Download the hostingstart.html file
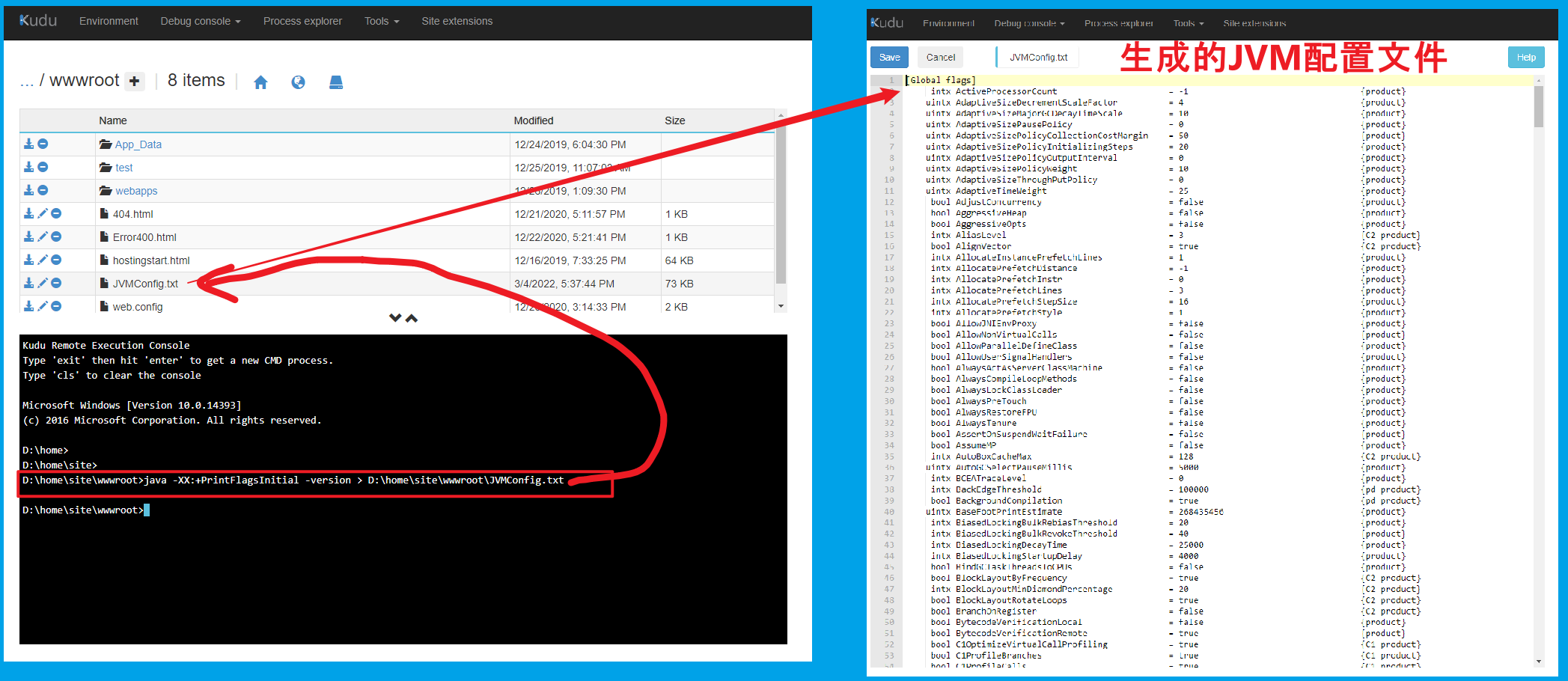This screenshot has height=681, width=1568. pyautogui.click(x=28, y=260)
